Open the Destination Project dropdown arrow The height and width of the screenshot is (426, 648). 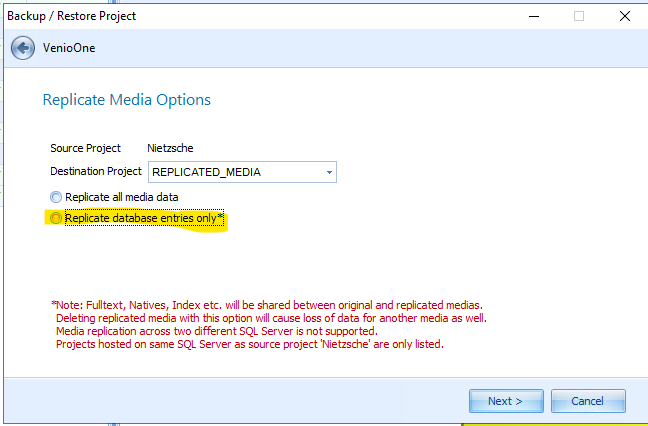pos(329,172)
